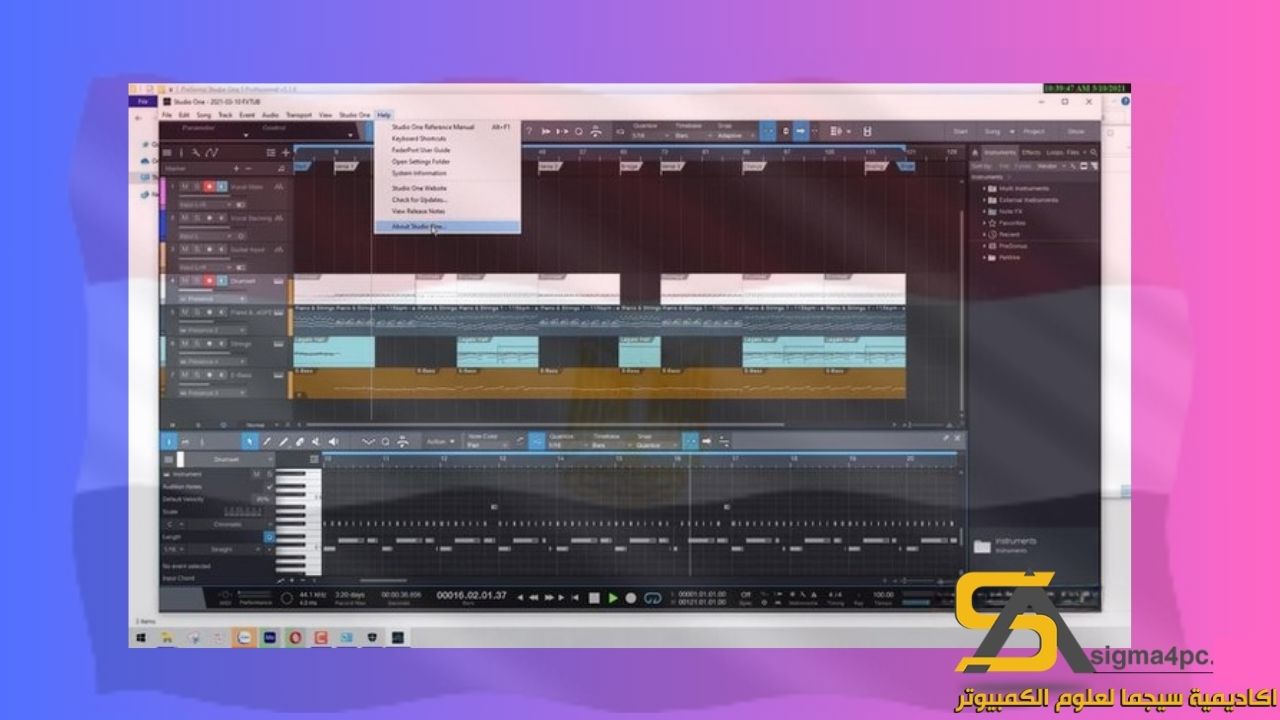The height and width of the screenshot is (720, 1280).
Task: Click the tempo value 100.00
Action: point(882,594)
